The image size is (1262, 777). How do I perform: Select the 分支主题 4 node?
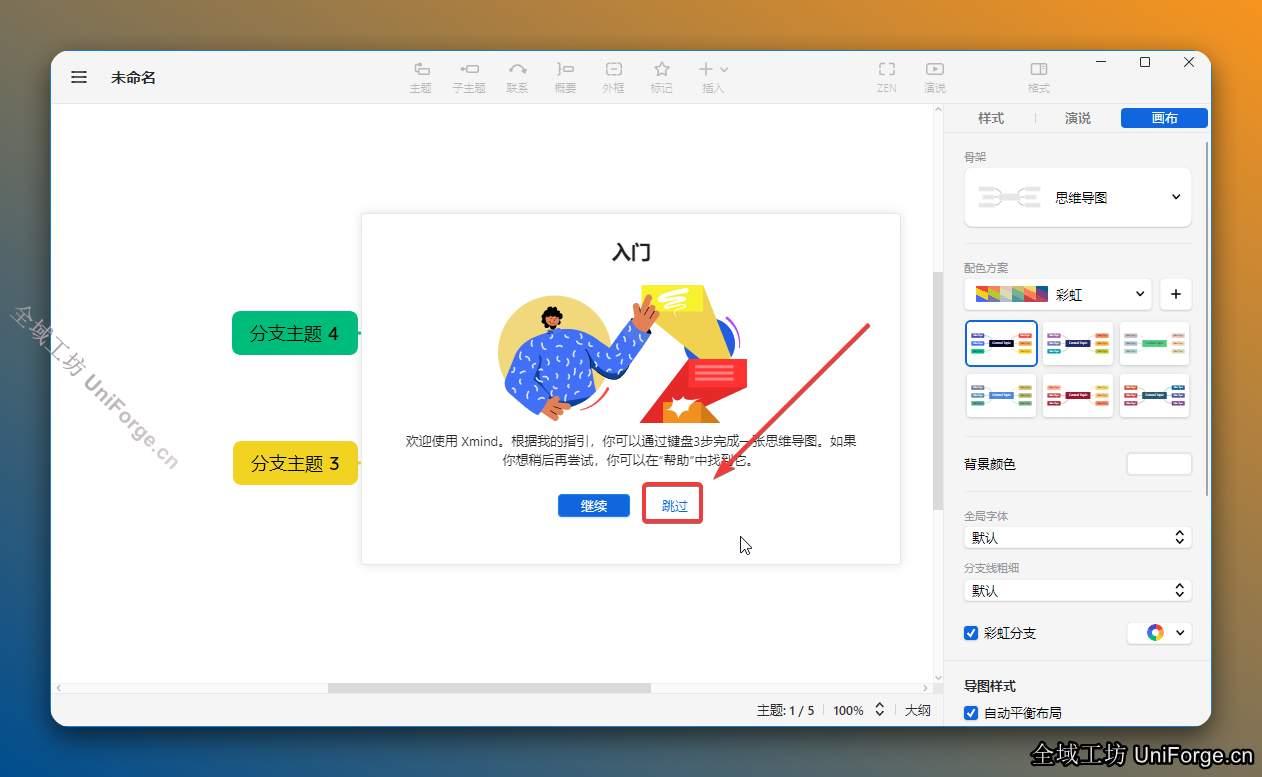295,333
